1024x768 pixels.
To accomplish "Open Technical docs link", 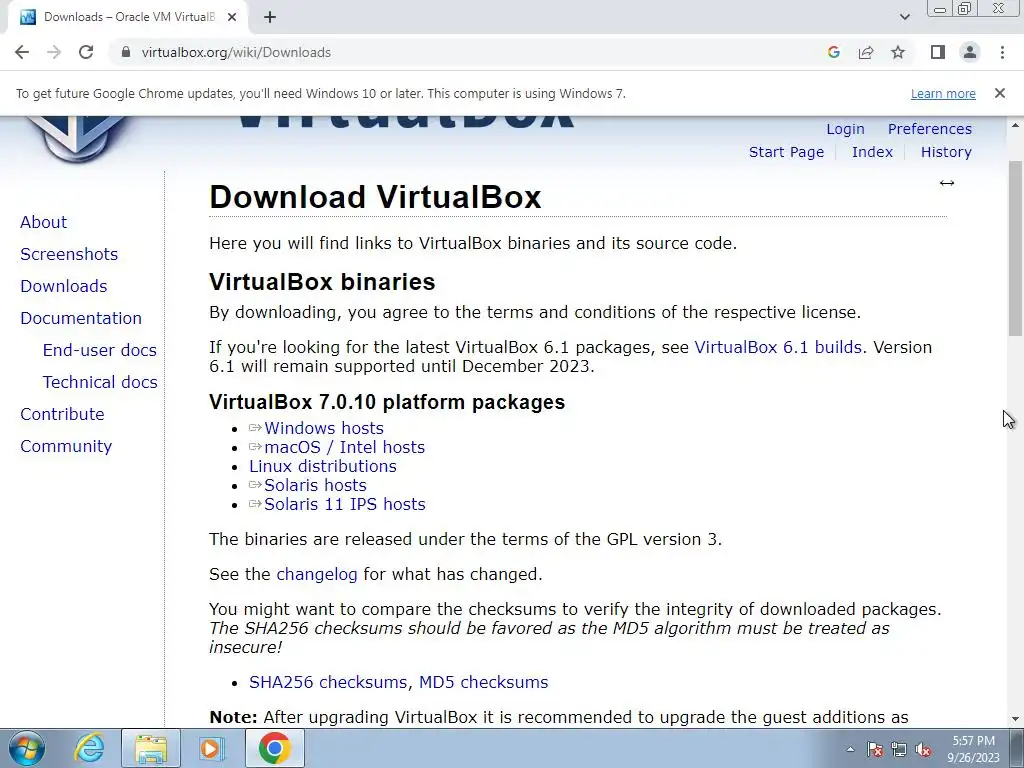I will coord(100,382).
